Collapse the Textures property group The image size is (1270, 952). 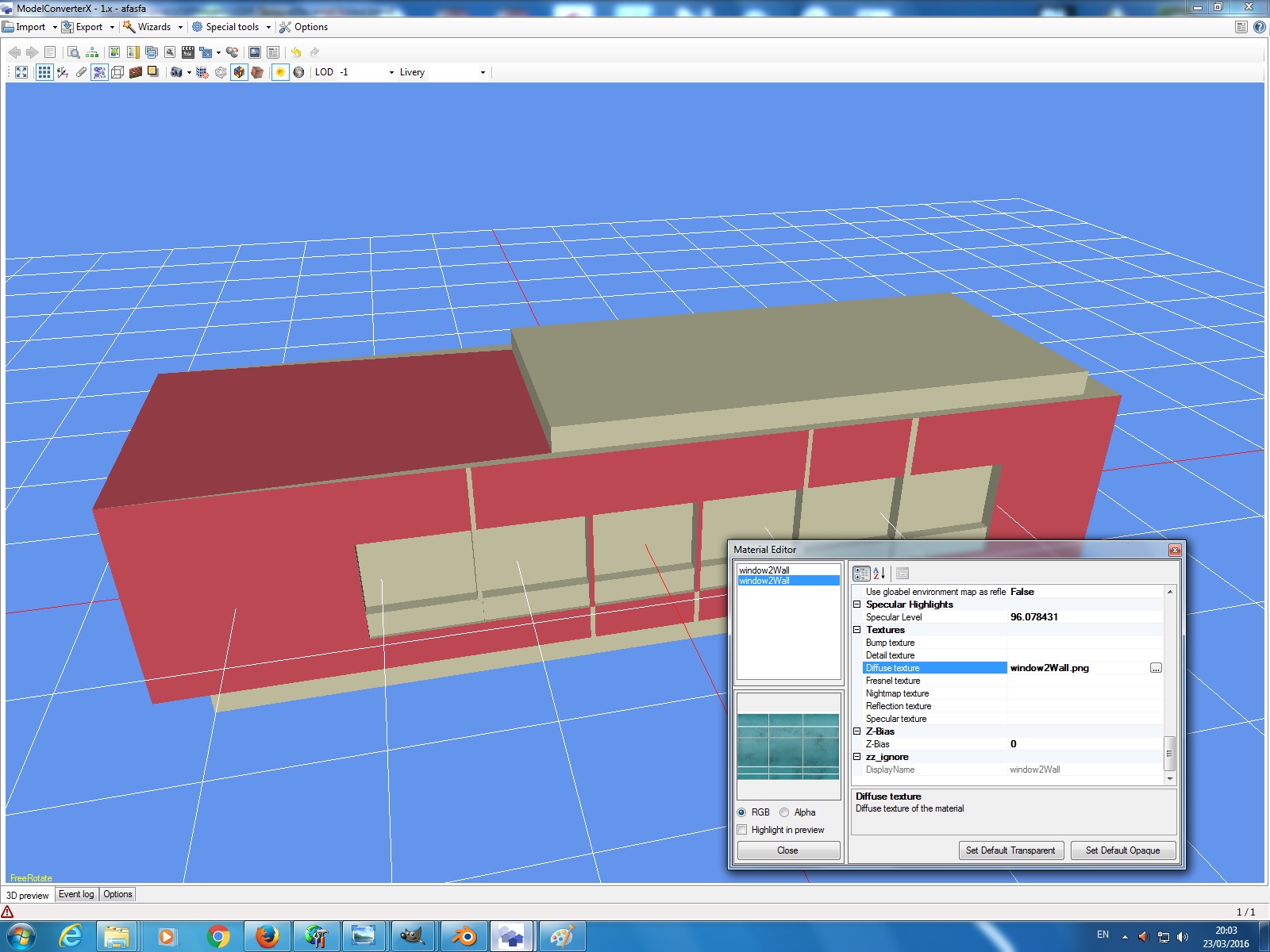(x=857, y=630)
